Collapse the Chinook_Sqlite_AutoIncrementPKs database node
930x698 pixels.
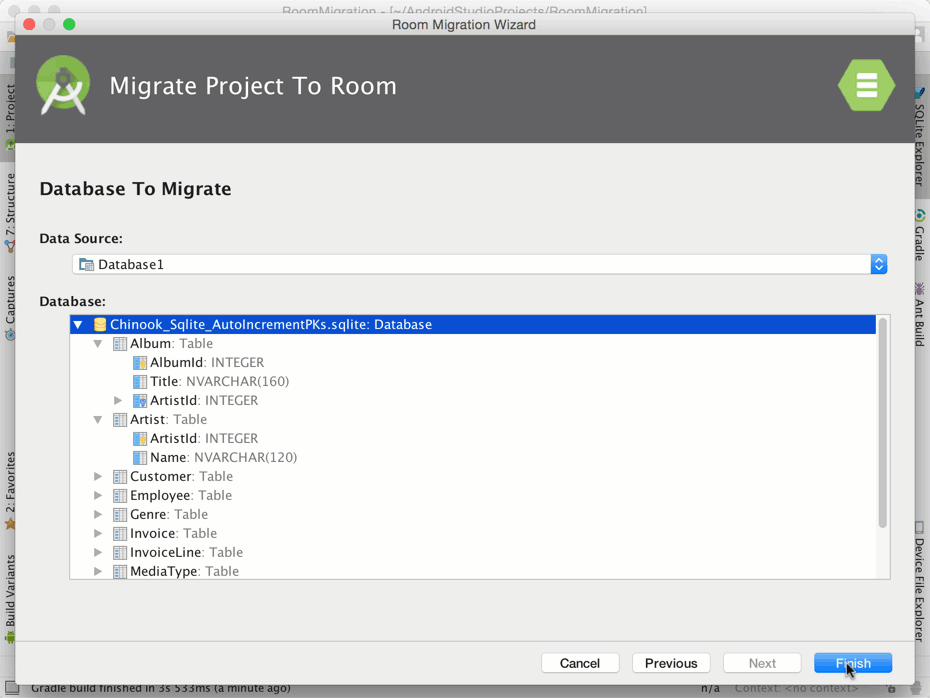tap(78, 324)
